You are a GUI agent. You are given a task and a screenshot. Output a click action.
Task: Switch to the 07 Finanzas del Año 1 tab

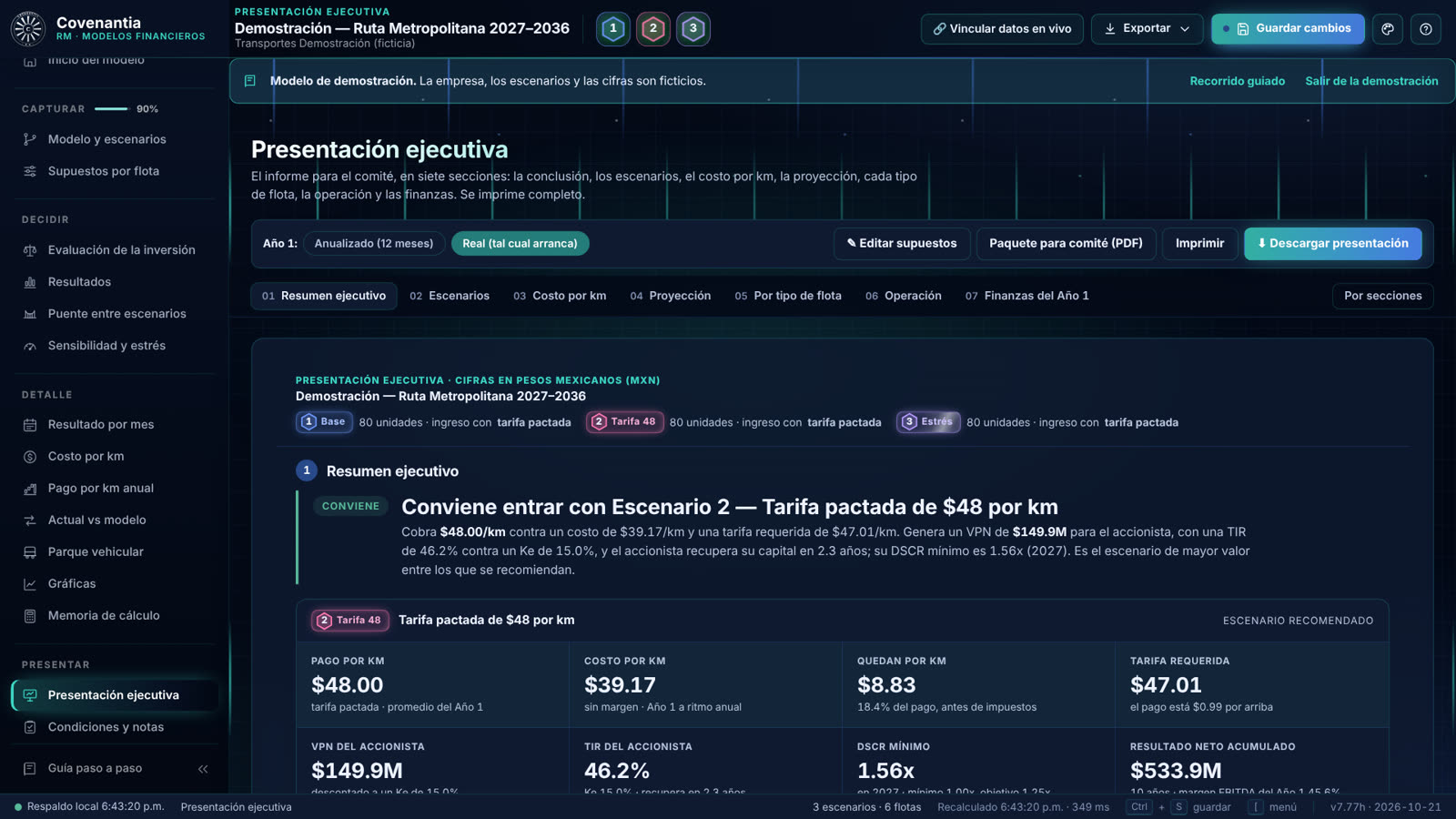pos(1027,296)
